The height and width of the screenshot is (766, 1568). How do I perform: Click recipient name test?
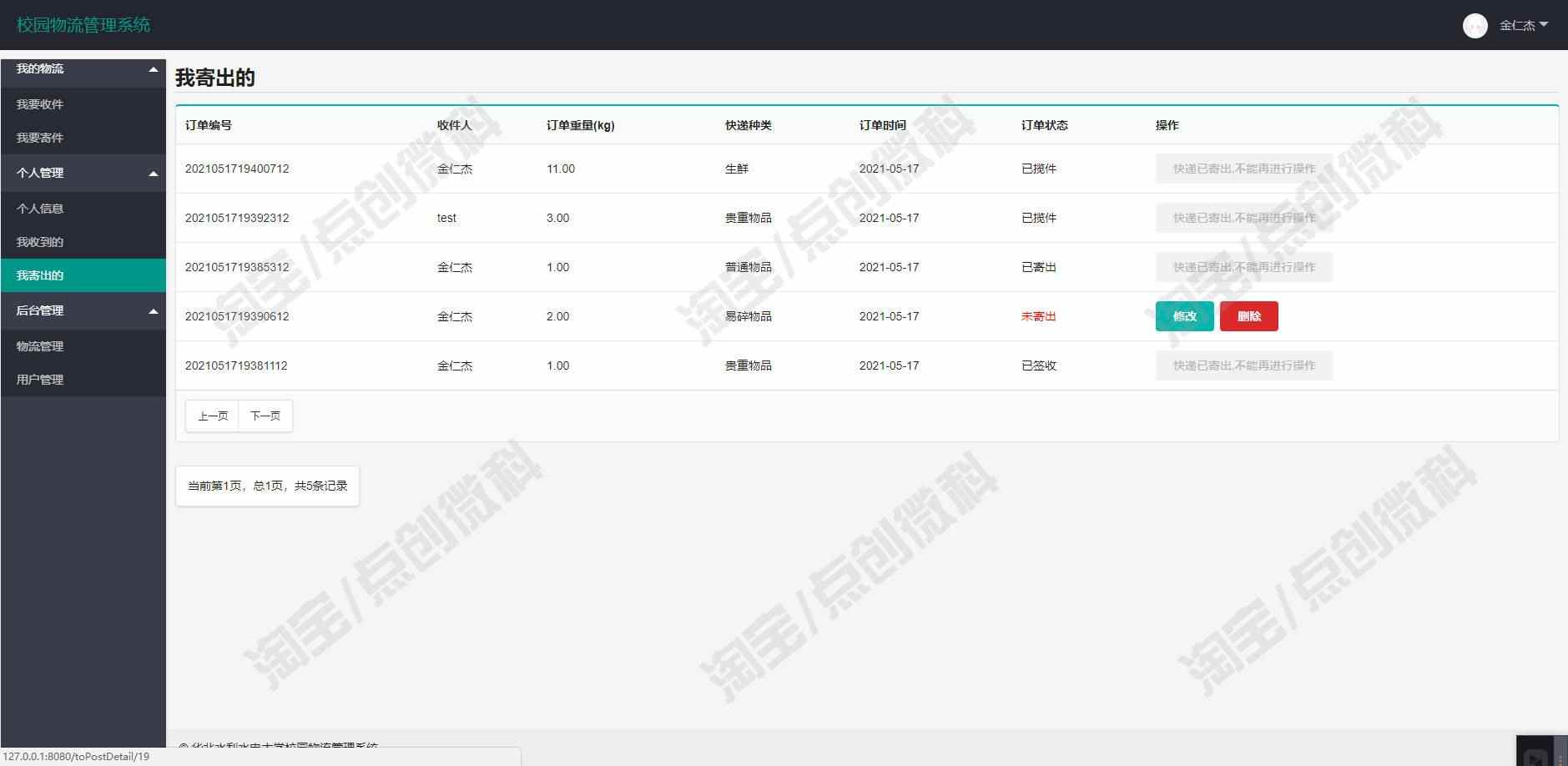click(x=446, y=218)
